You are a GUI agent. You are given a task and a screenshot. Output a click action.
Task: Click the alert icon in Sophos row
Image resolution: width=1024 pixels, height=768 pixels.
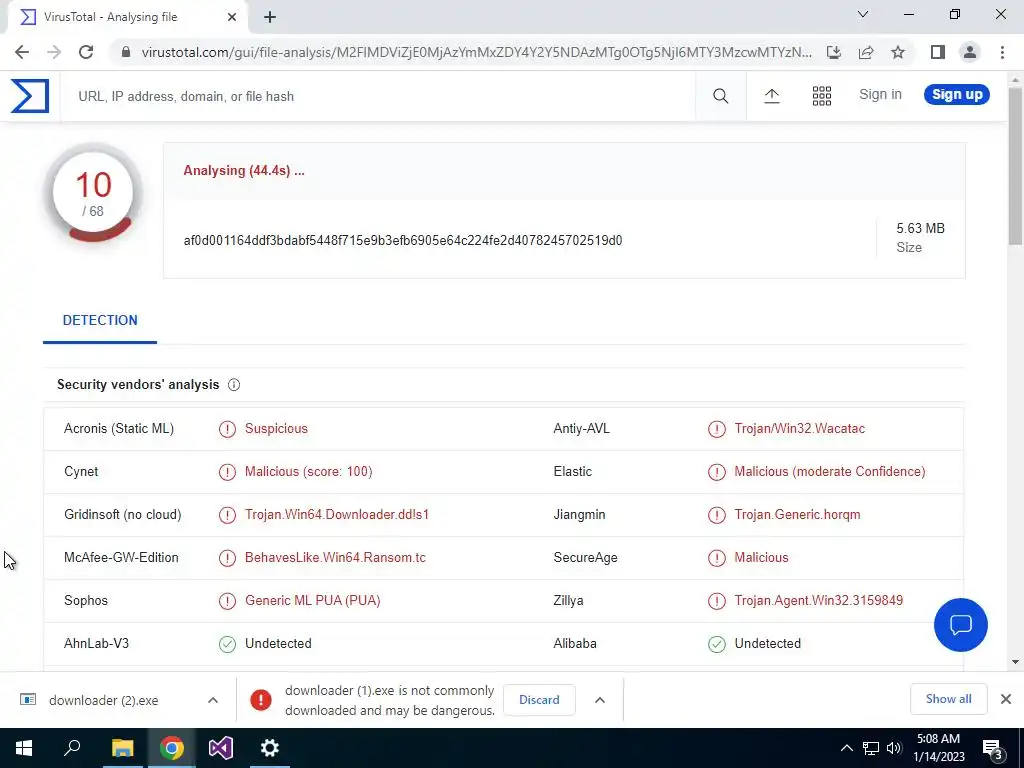227,601
